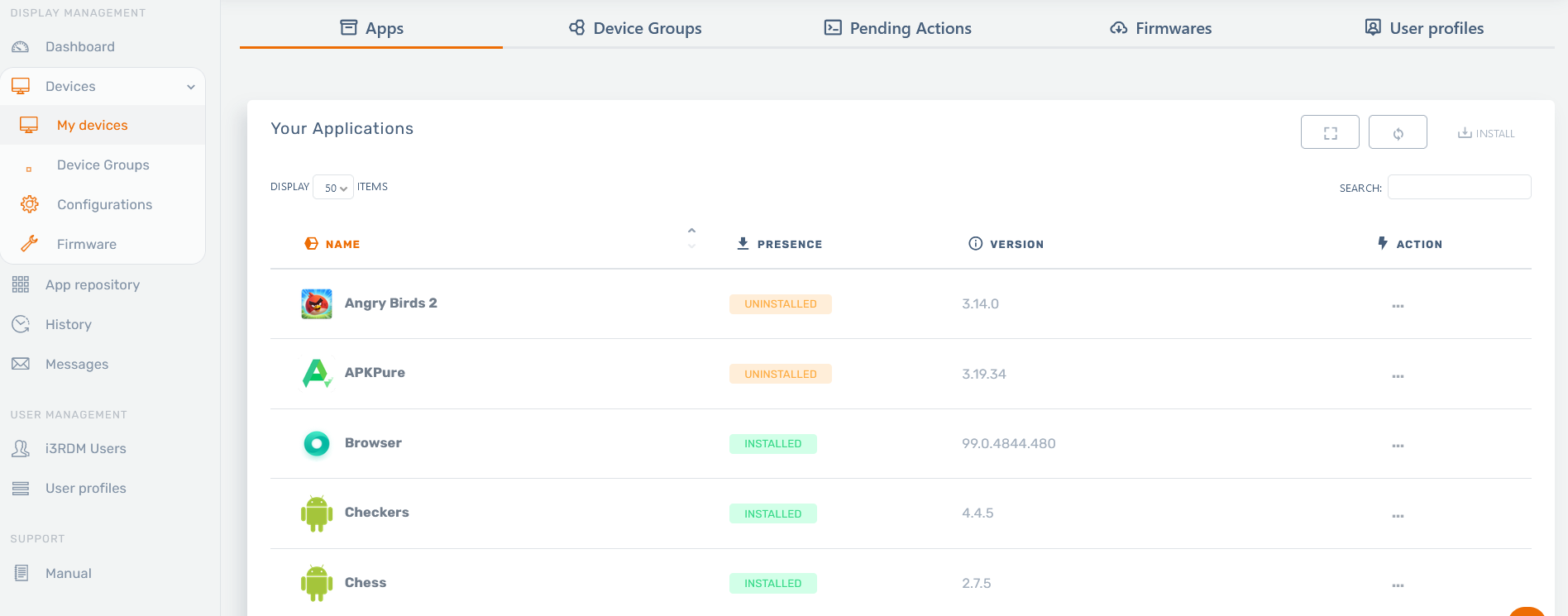Click the APKPure app icon
This screenshot has height=616, width=1568.
317,374
